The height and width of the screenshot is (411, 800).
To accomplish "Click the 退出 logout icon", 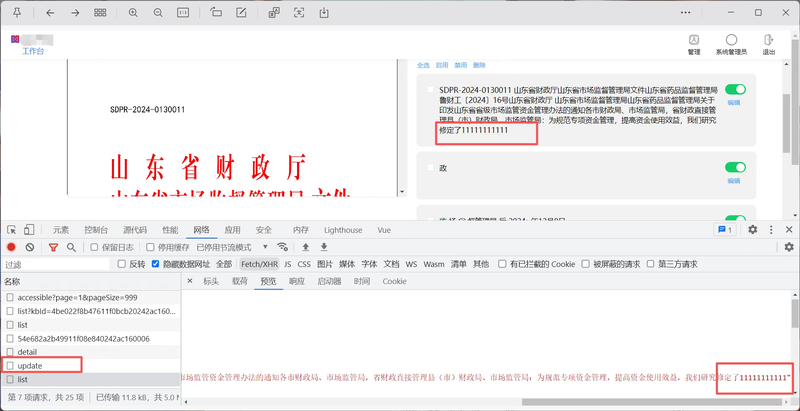I will pos(768,44).
